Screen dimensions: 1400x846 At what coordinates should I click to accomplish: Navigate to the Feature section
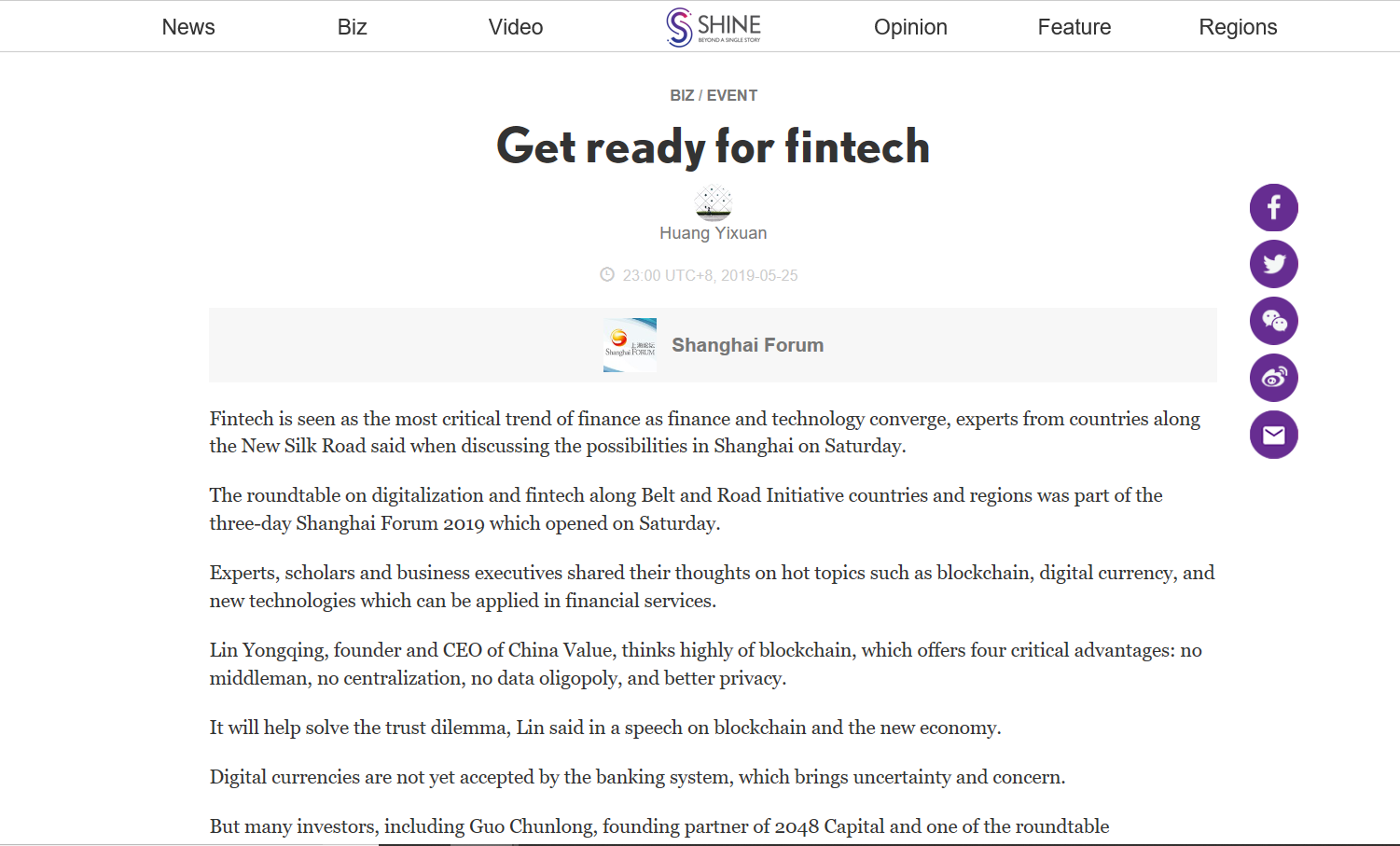1074,27
